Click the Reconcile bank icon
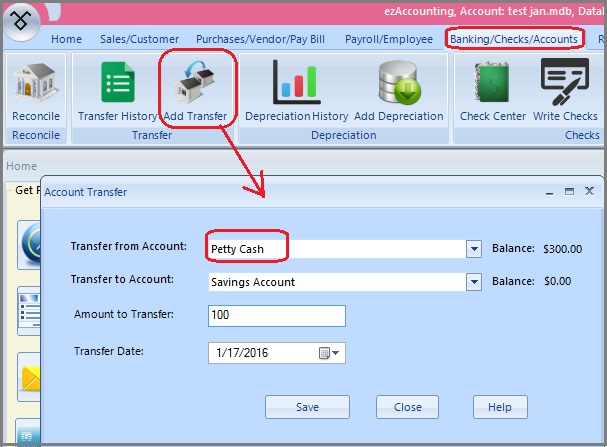The height and width of the screenshot is (447, 607). (x=36, y=87)
